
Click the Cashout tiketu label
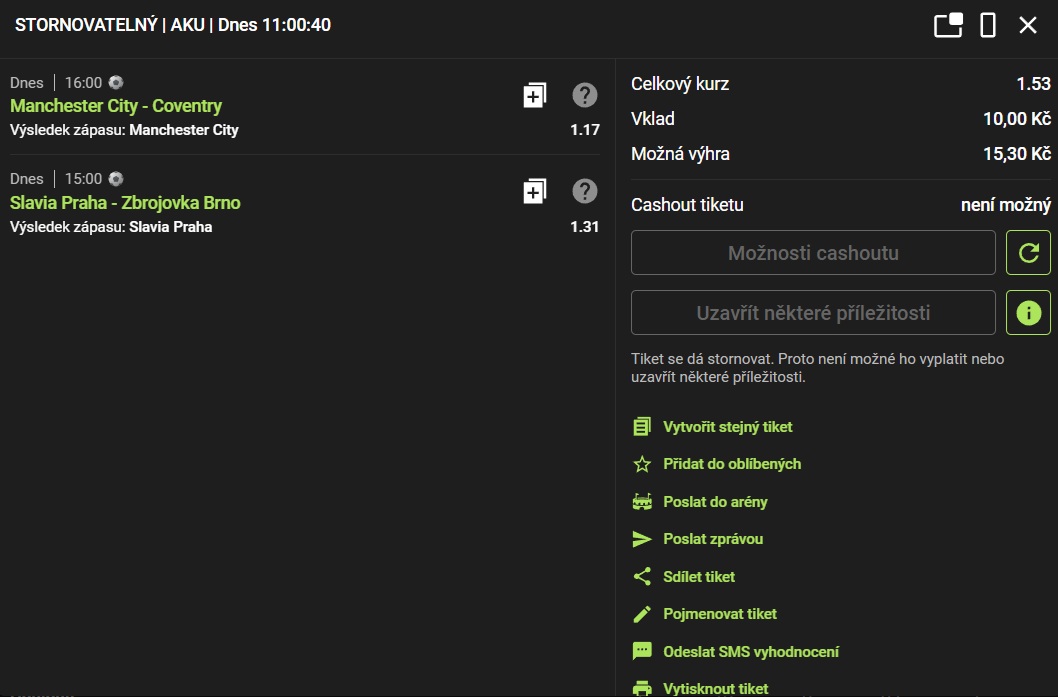click(x=687, y=205)
